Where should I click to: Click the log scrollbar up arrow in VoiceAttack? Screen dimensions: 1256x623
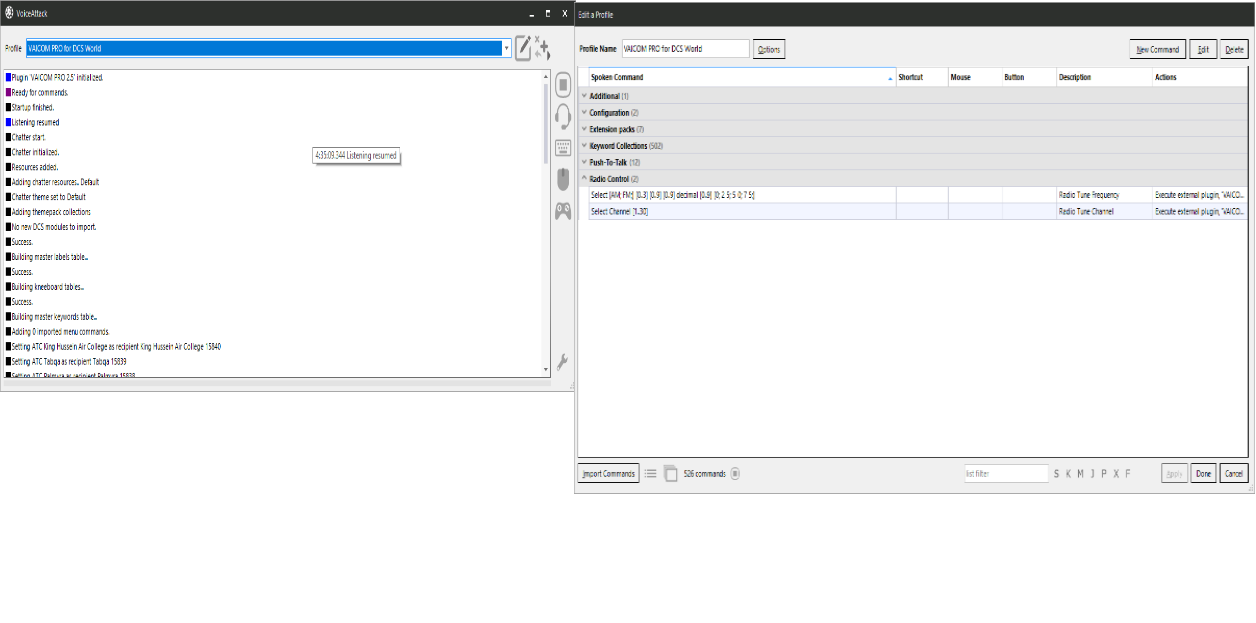(x=546, y=77)
